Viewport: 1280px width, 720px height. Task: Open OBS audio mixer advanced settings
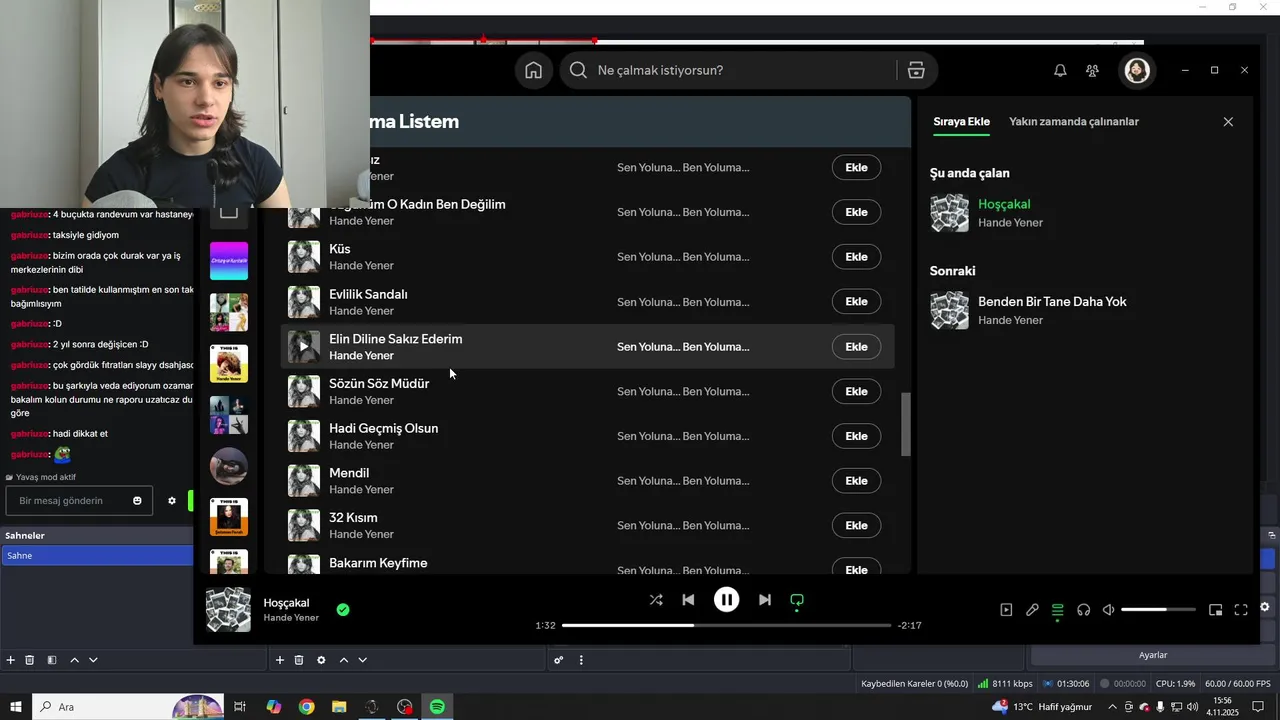coord(559,660)
